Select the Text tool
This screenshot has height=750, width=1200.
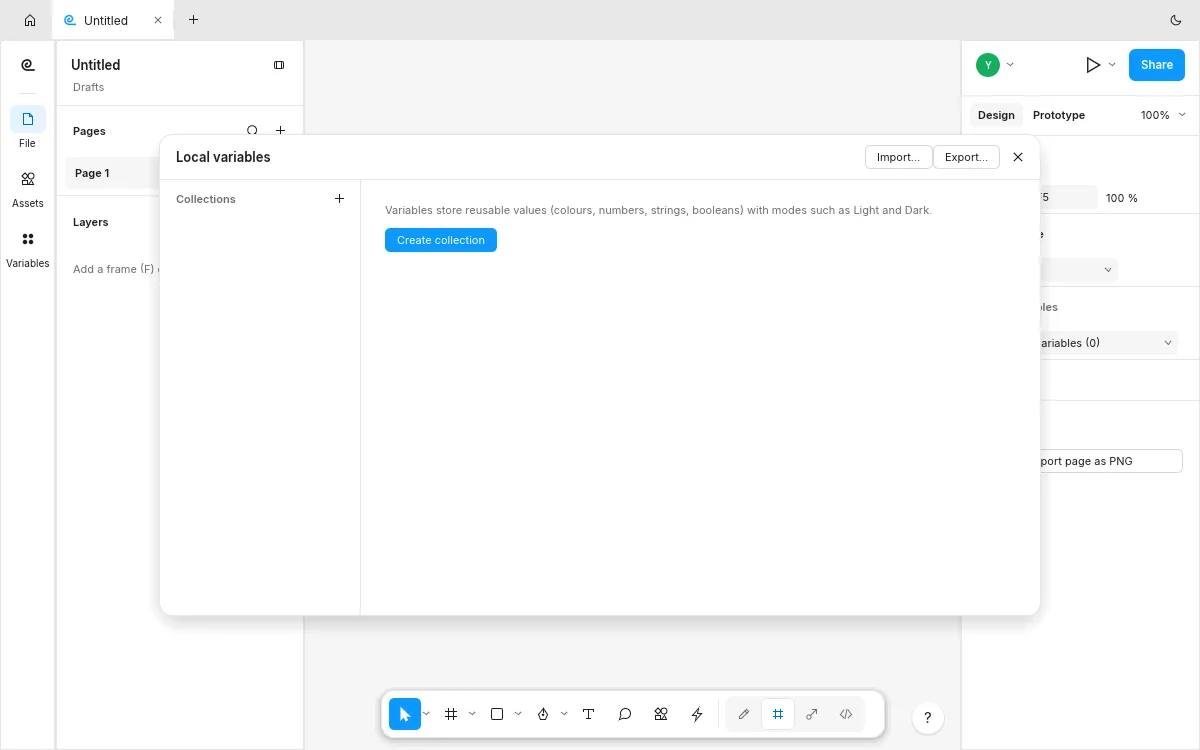coord(589,714)
